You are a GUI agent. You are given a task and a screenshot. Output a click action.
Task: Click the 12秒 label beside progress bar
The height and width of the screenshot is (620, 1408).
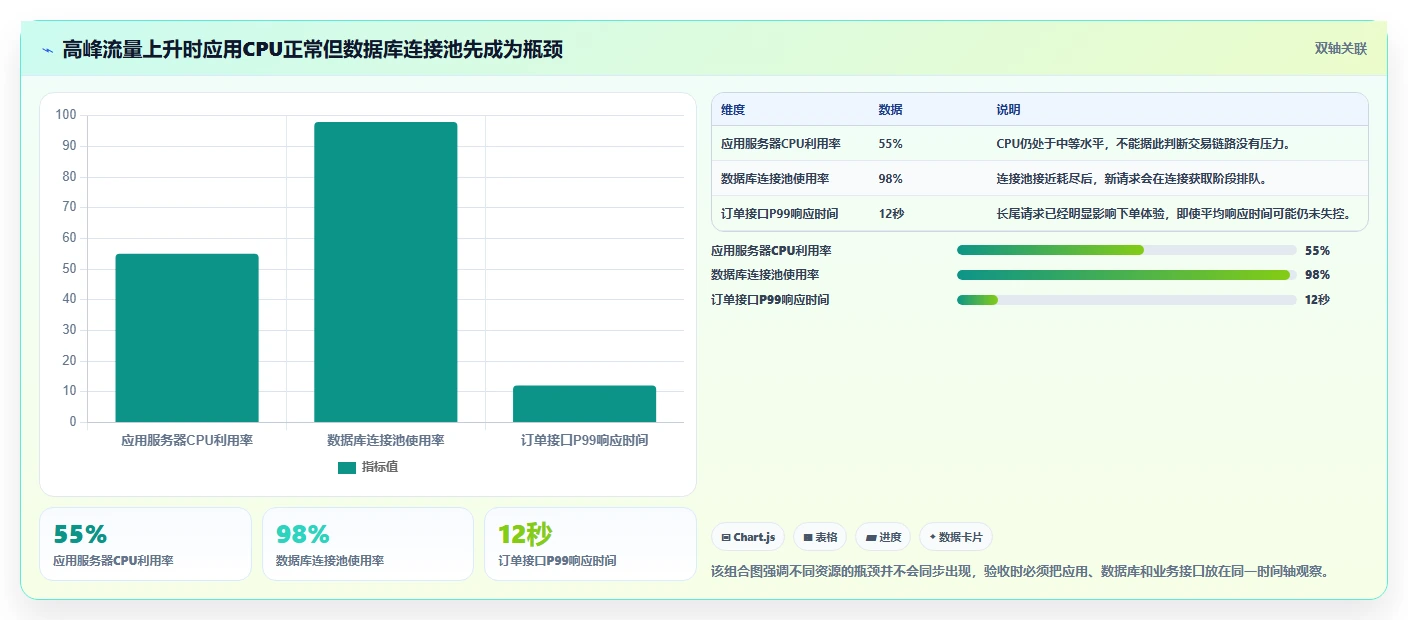coord(1317,300)
